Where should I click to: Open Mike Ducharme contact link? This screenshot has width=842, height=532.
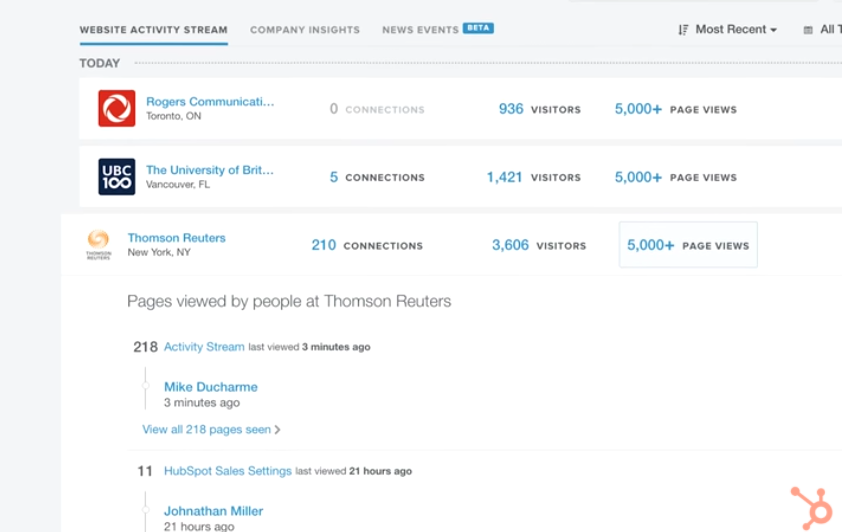click(210, 387)
